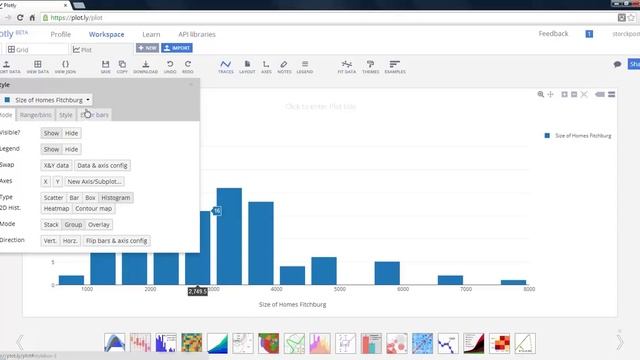The height and width of the screenshot is (360, 640).
Task: Set Visible option to Hide
Action: [x=71, y=133]
